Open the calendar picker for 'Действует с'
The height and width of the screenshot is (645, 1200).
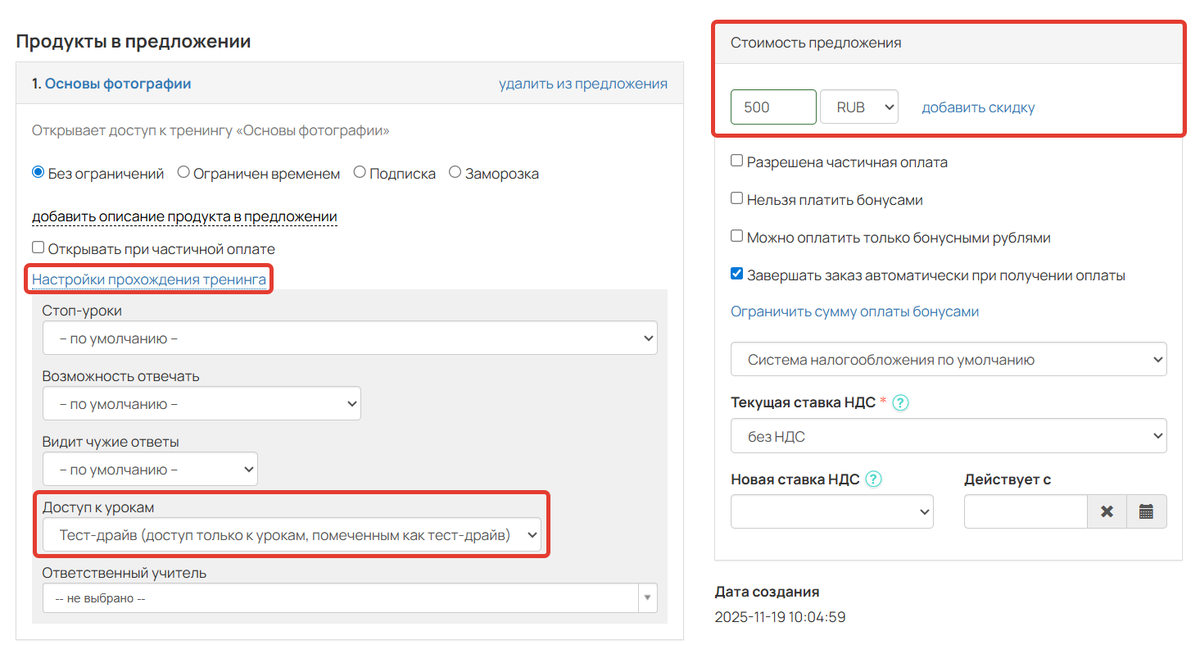tap(1146, 511)
